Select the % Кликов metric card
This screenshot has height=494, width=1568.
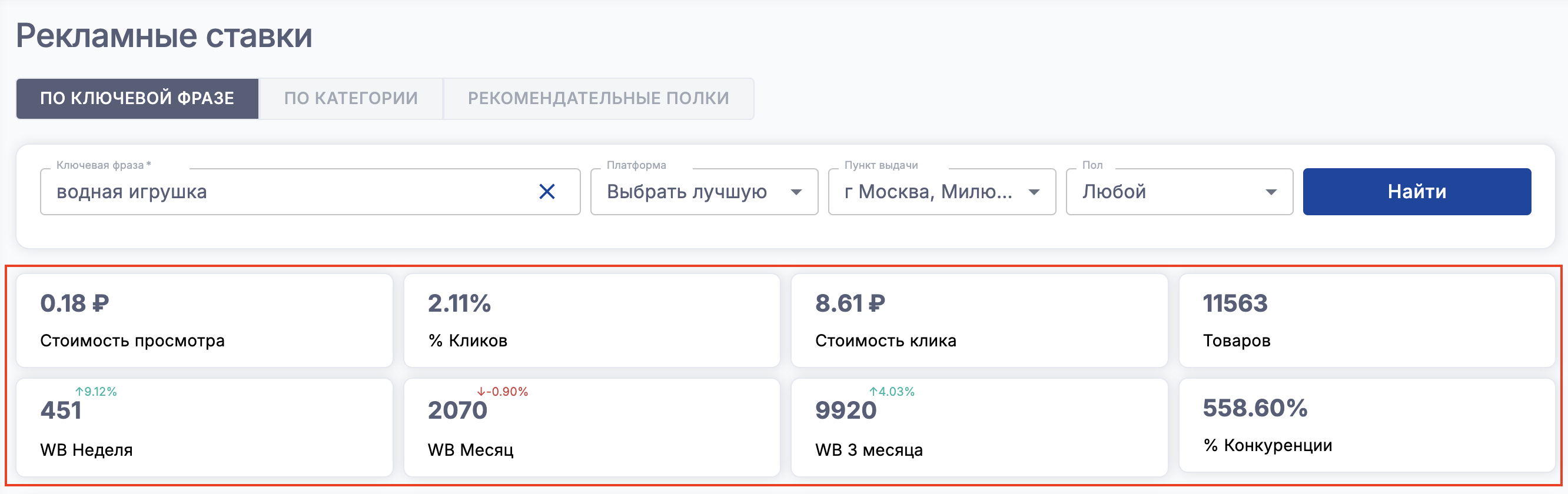(x=591, y=321)
